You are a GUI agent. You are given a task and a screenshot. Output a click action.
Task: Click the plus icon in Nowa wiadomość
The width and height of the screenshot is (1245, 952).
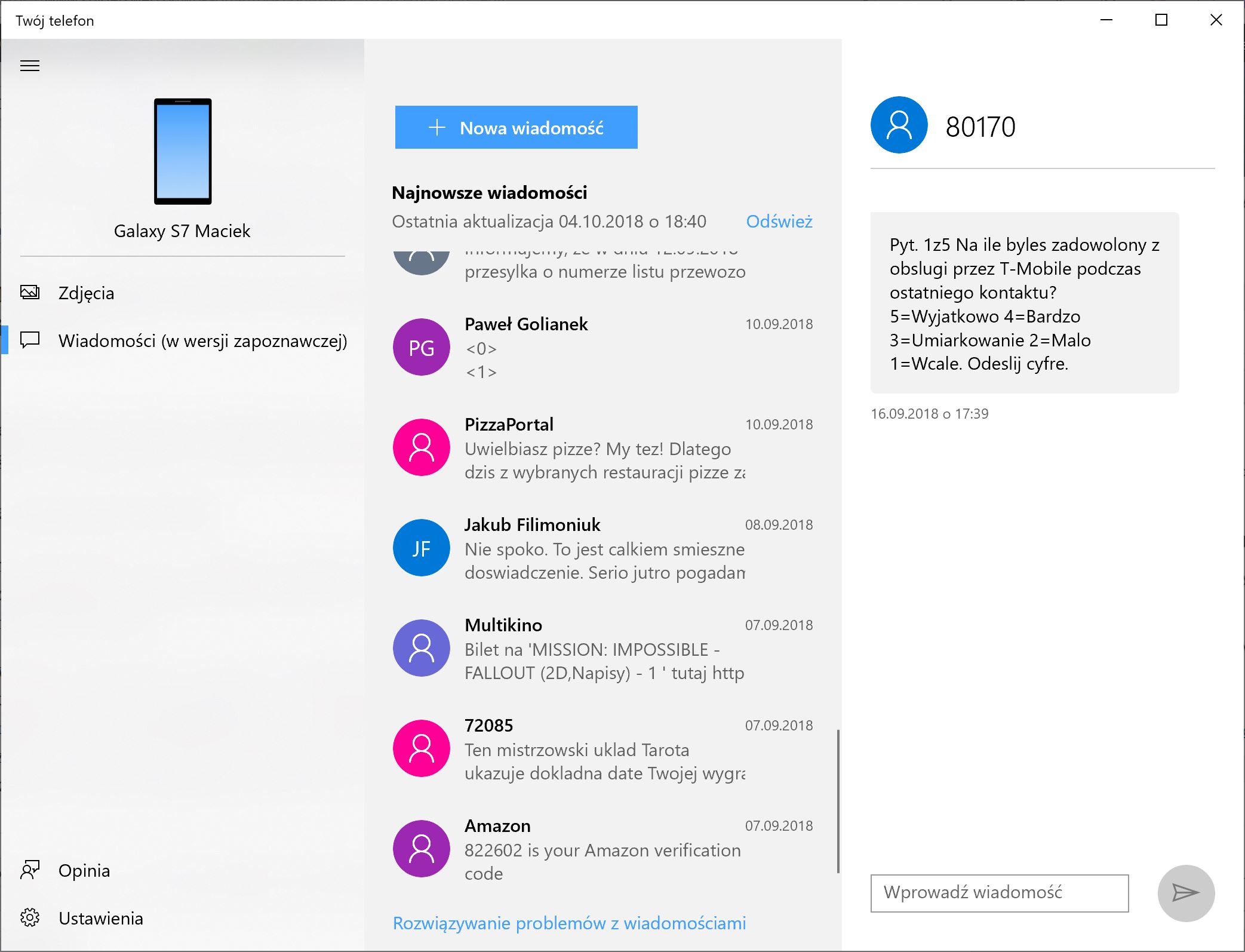[437, 127]
